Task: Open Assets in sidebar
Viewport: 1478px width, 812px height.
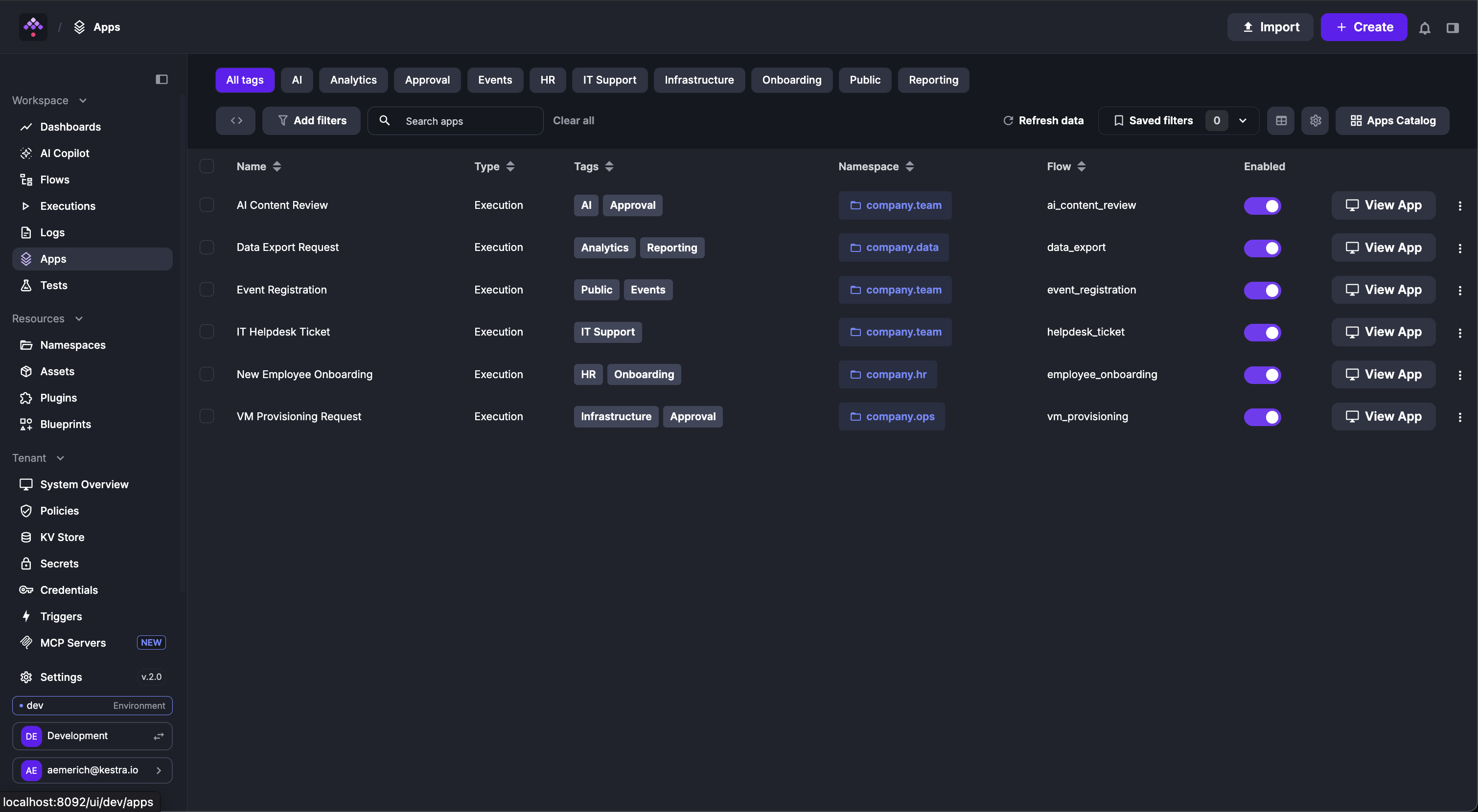Action: tap(92, 371)
